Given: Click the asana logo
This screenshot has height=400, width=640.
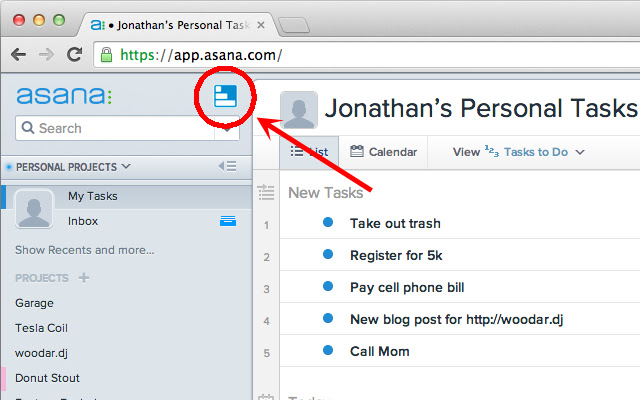Looking at the screenshot, I should (x=64, y=96).
